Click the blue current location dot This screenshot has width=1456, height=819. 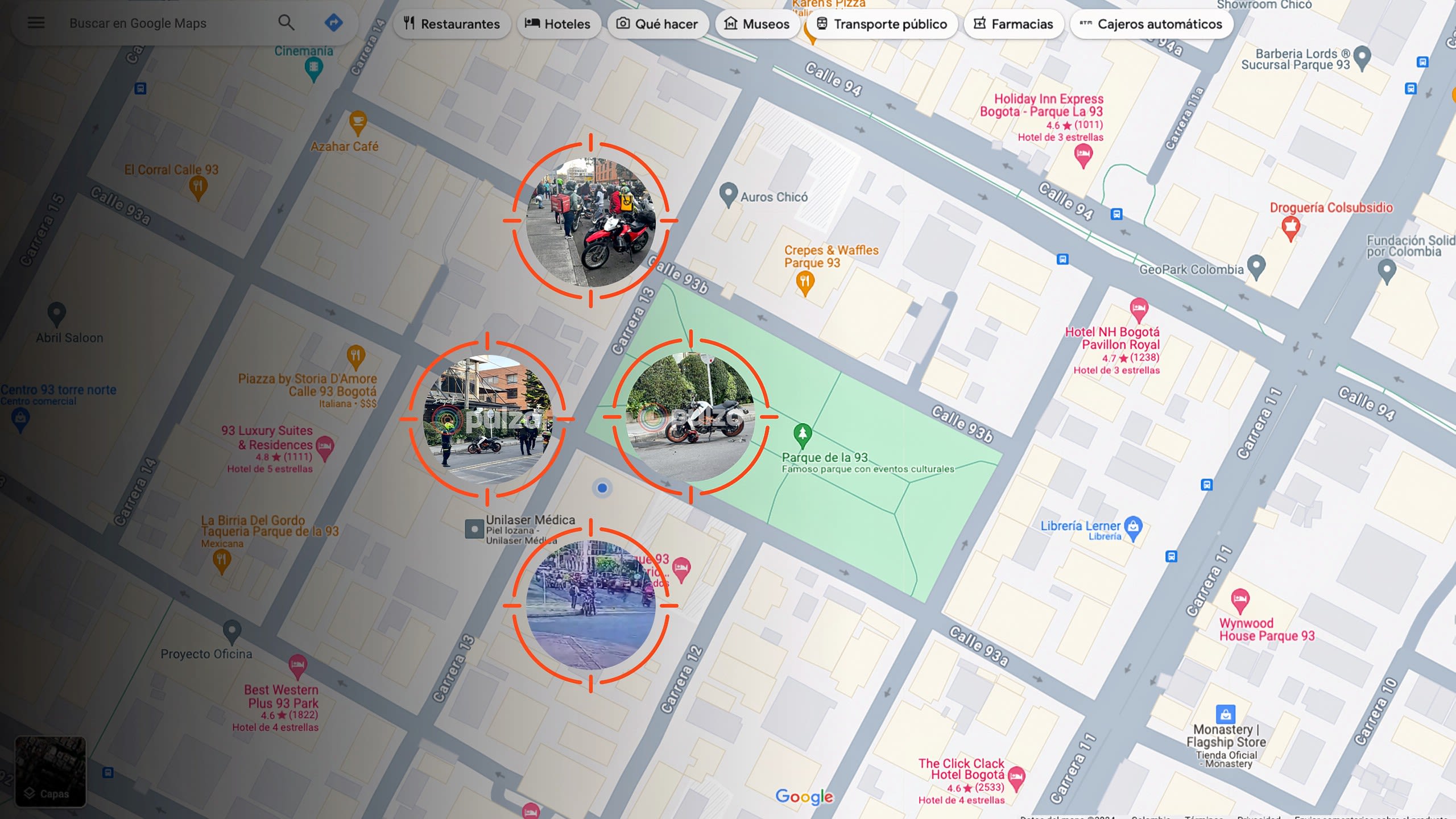click(602, 488)
